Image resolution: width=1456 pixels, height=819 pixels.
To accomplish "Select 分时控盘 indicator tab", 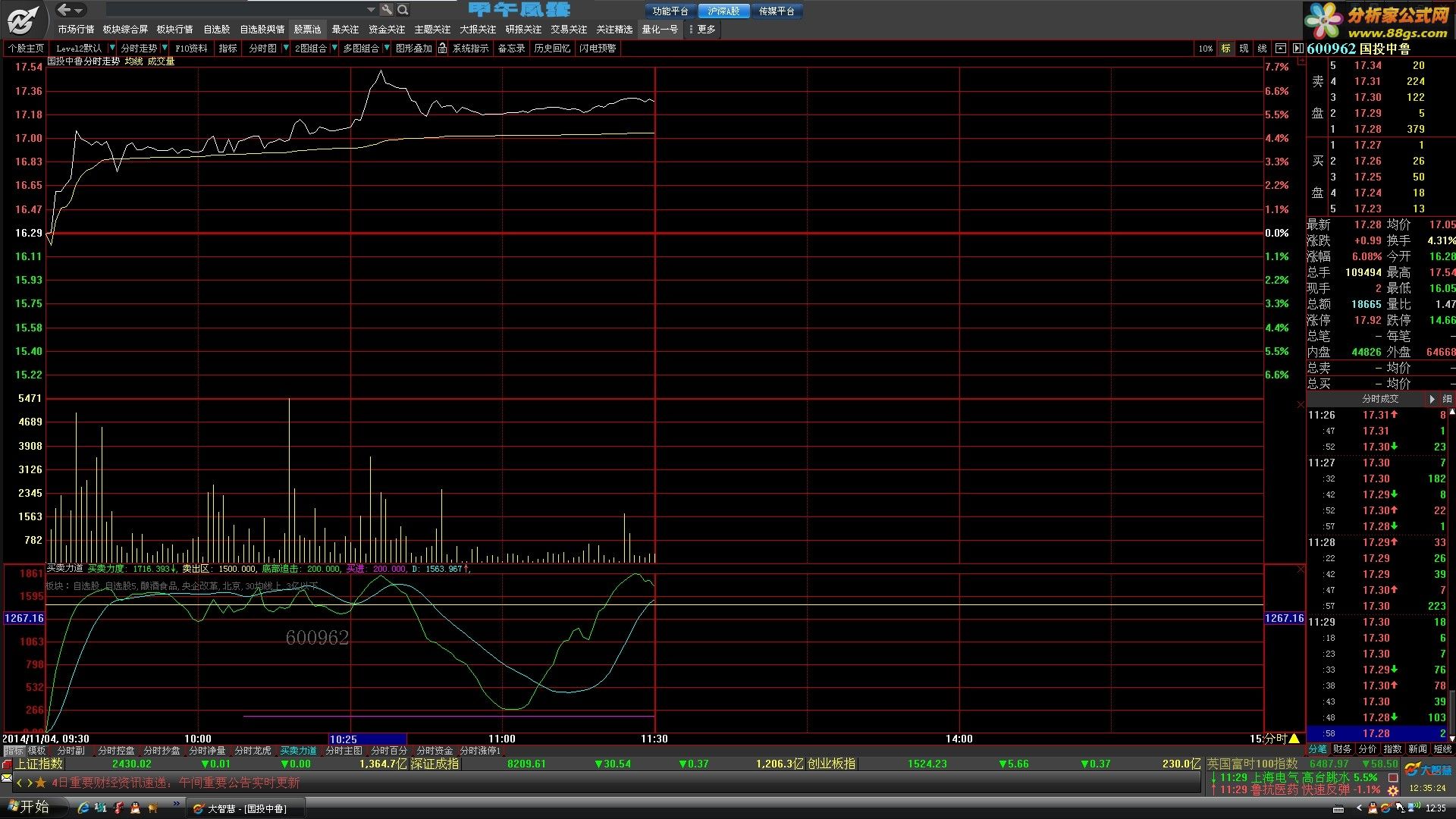I will 117,751.
